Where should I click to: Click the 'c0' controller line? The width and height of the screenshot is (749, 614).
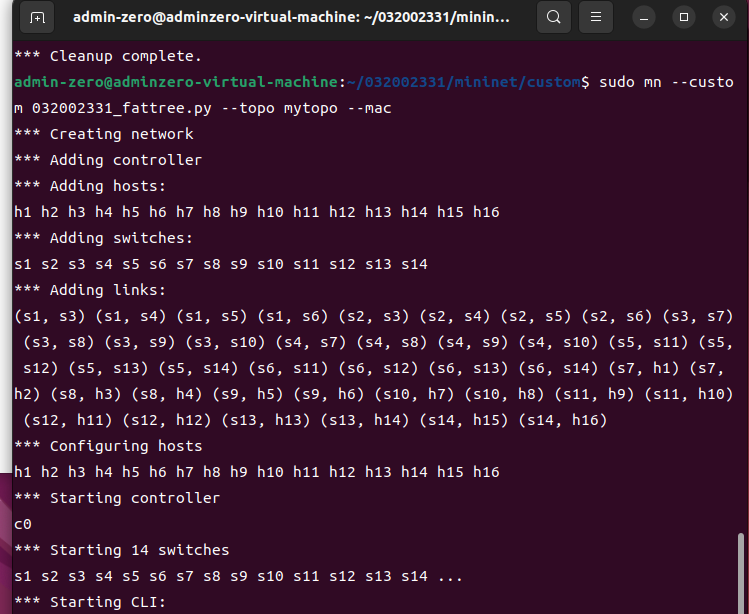[23, 524]
